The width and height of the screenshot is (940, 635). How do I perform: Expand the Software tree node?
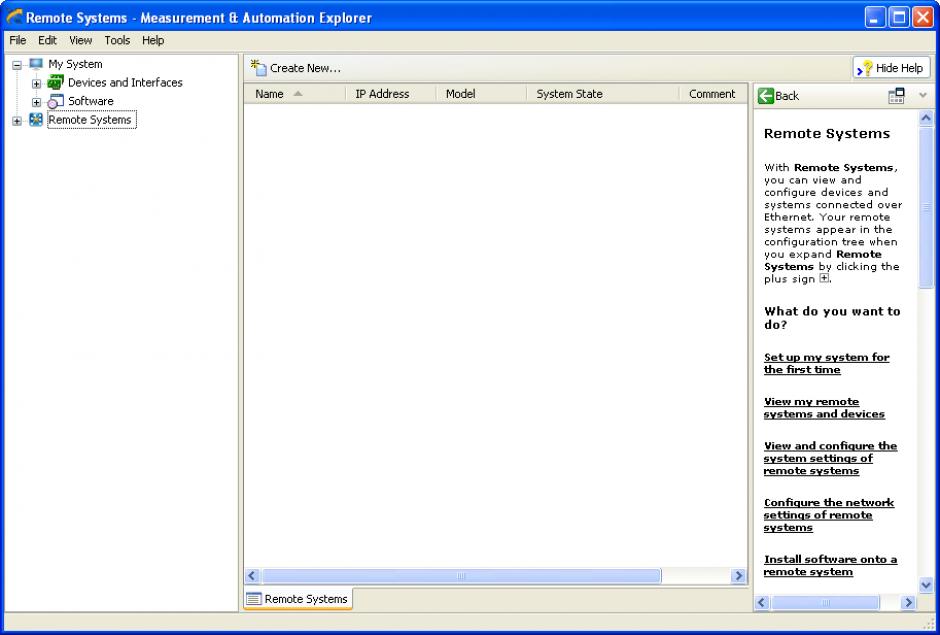click(37, 102)
